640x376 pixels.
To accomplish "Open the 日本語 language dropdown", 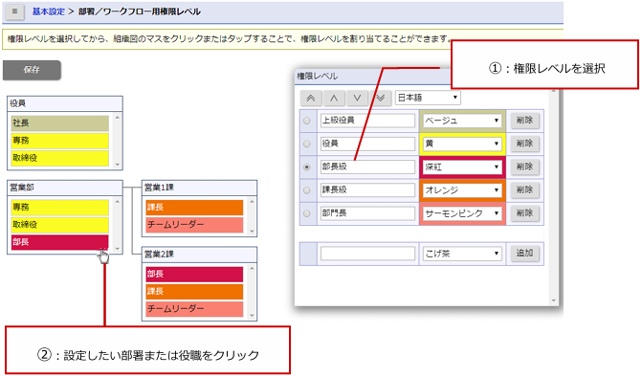I will point(427,98).
